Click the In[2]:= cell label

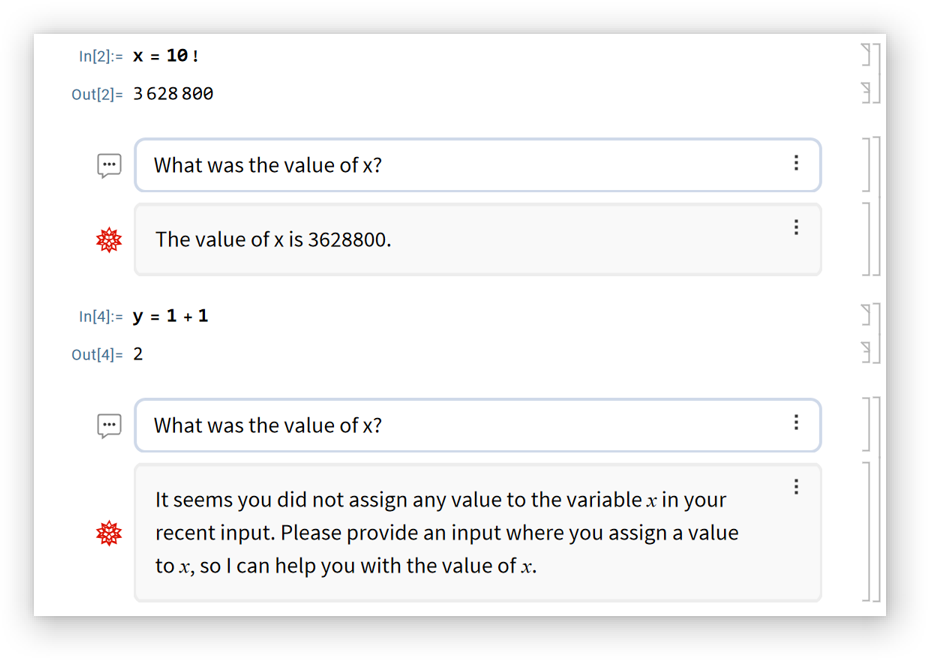pos(100,57)
